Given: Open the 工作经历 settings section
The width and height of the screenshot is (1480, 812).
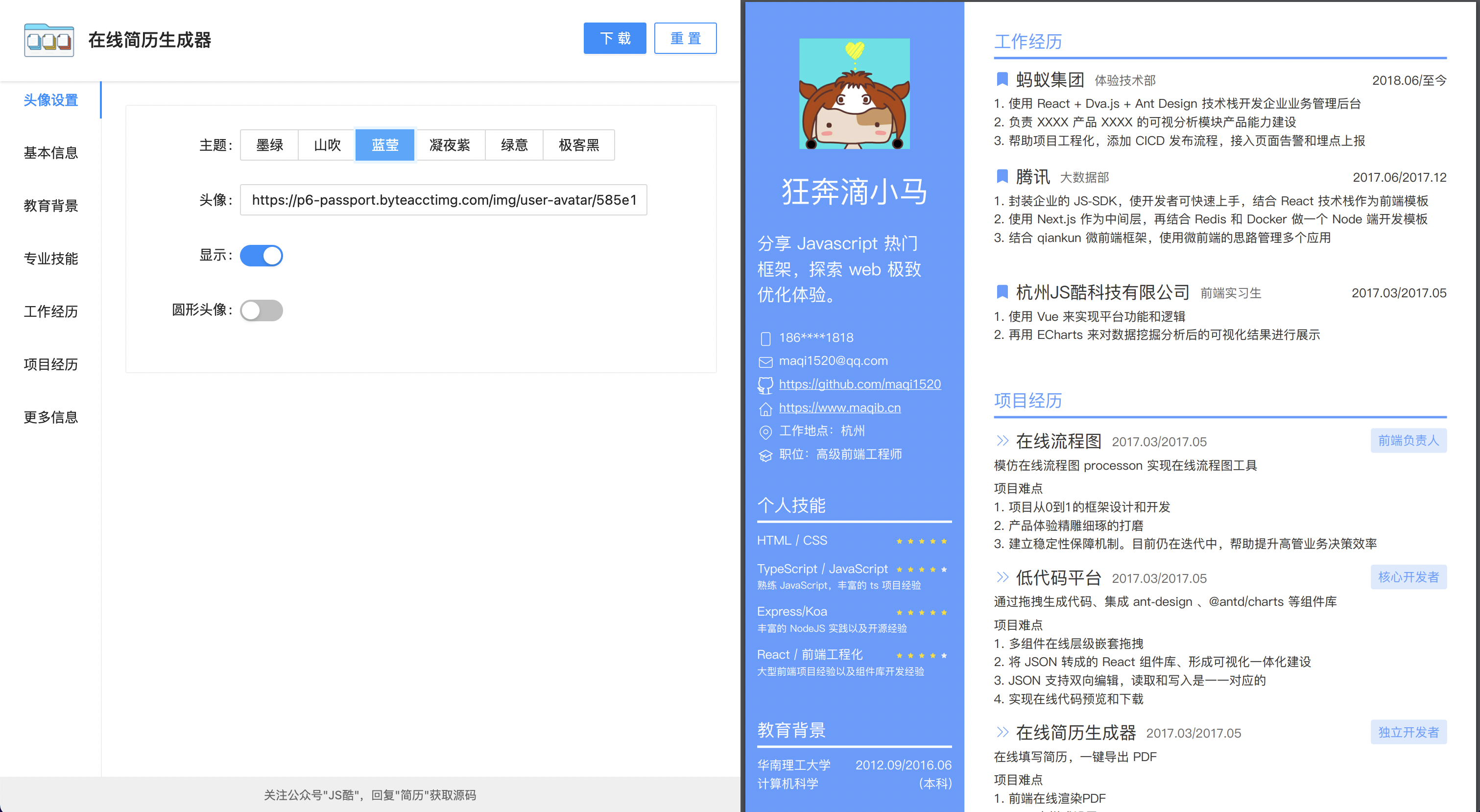Looking at the screenshot, I should pos(50,311).
